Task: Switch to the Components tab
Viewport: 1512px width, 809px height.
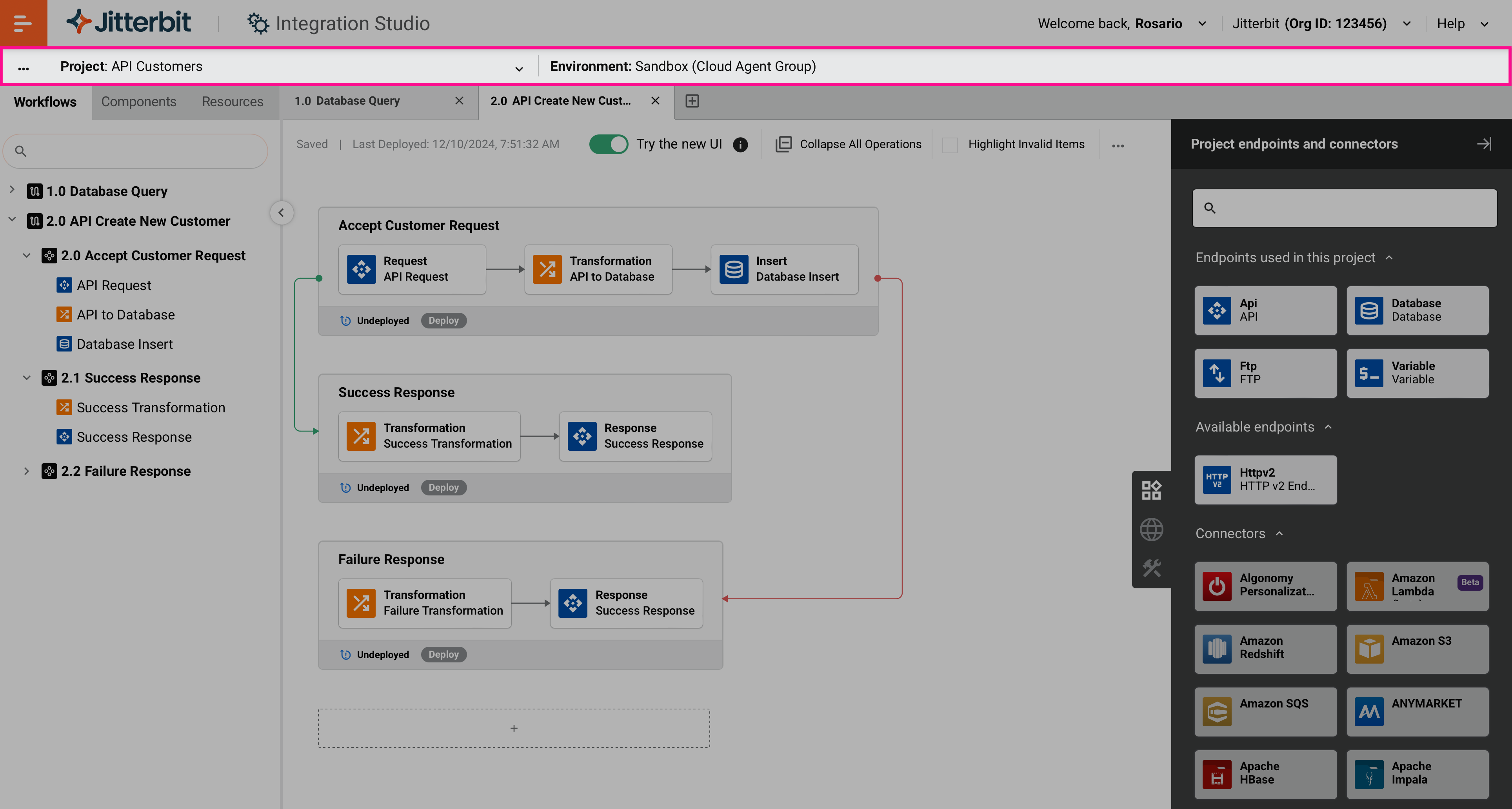Action: click(x=138, y=102)
